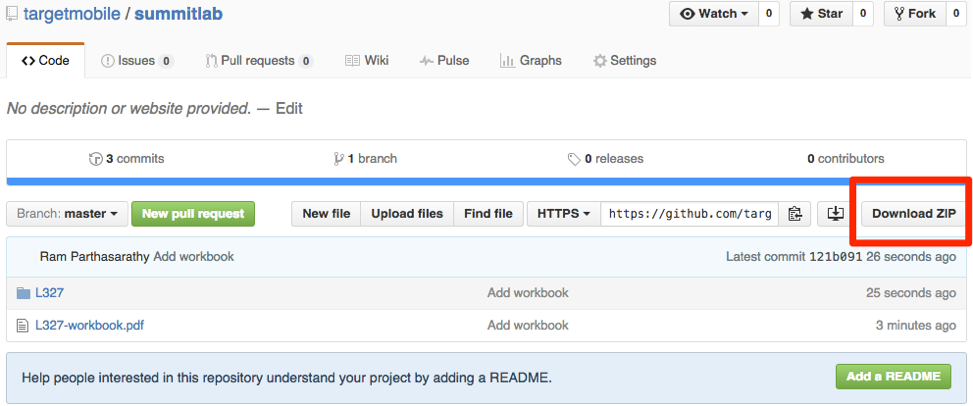Screen dimensions: 973x406
Task: Open latest commit hash 121b091
Action: click(836, 257)
